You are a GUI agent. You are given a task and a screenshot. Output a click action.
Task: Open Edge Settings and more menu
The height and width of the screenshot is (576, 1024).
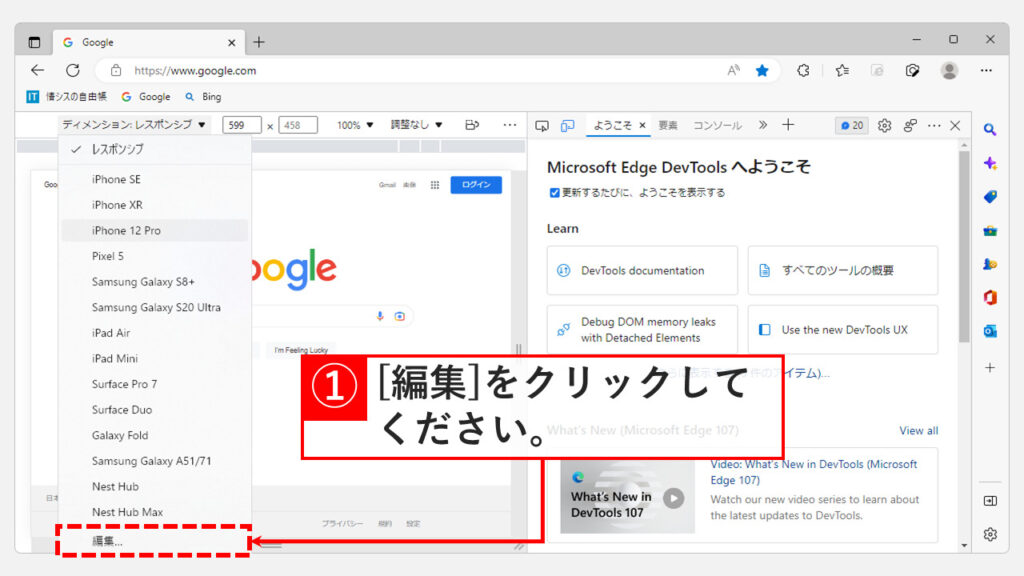[986, 71]
